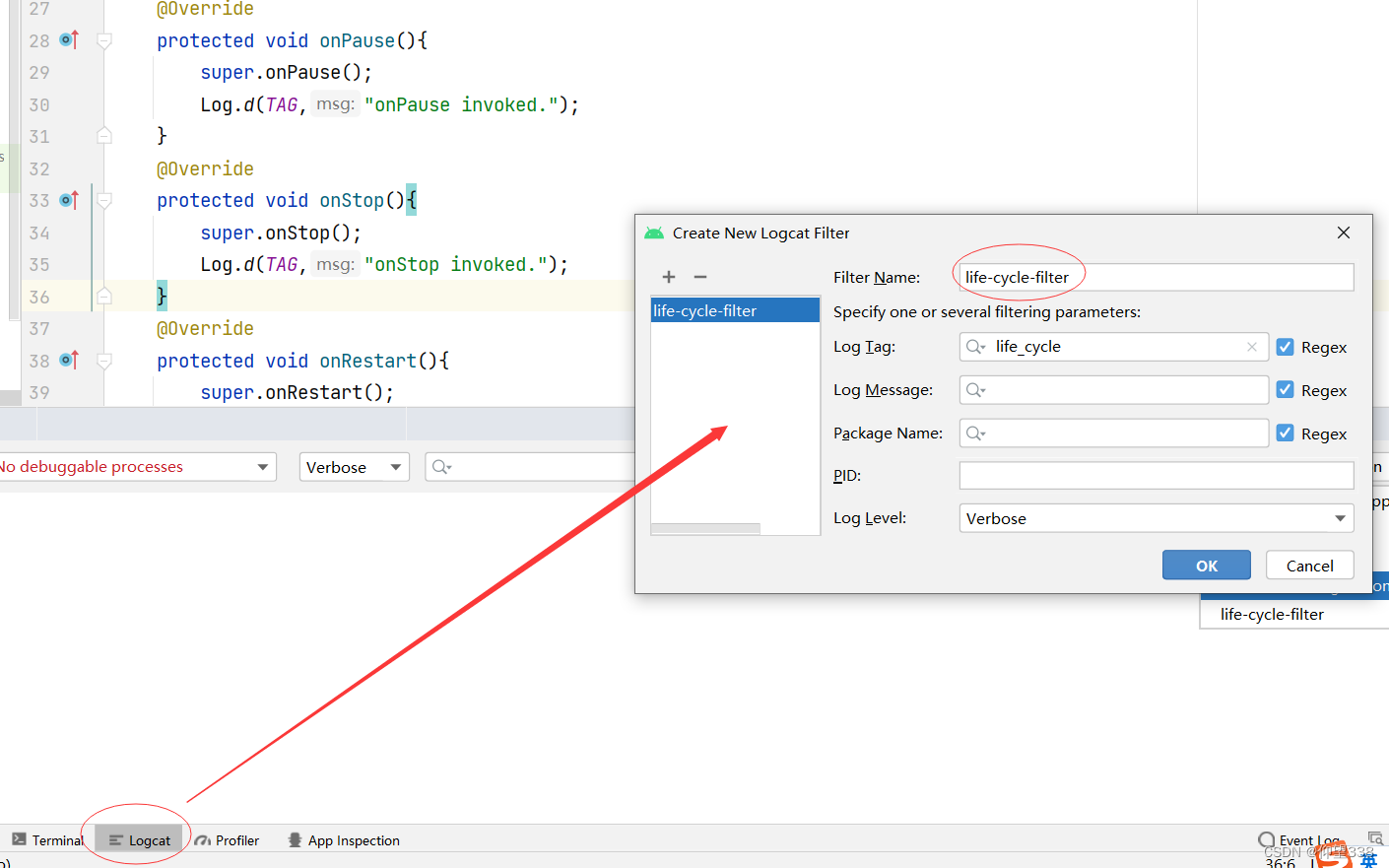Open the Event Log tab
This screenshot has width=1389, height=868.
click(x=1298, y=840)
